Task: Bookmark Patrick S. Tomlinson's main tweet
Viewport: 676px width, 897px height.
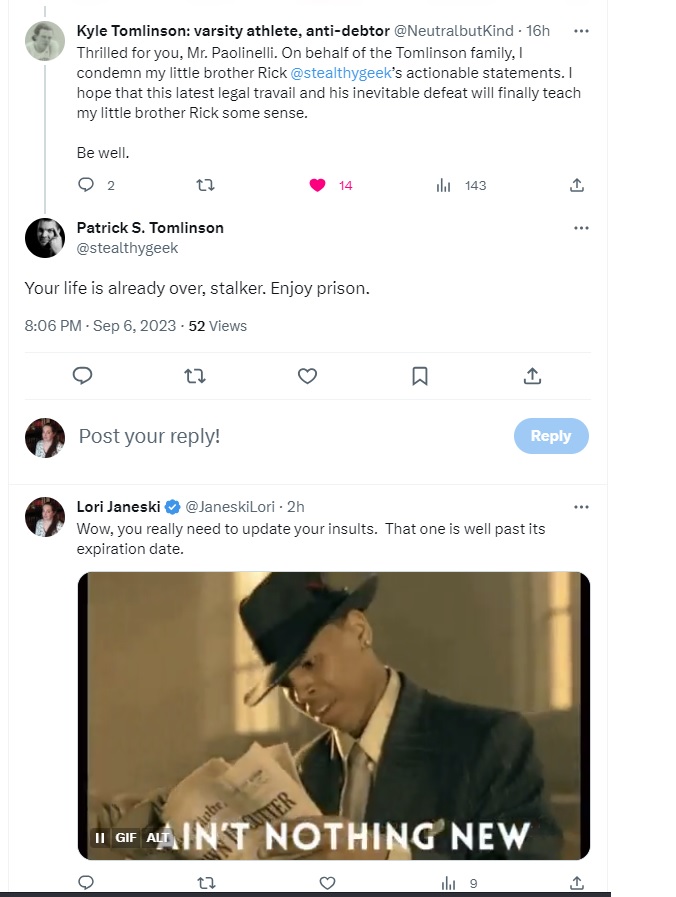Action: 420,376
